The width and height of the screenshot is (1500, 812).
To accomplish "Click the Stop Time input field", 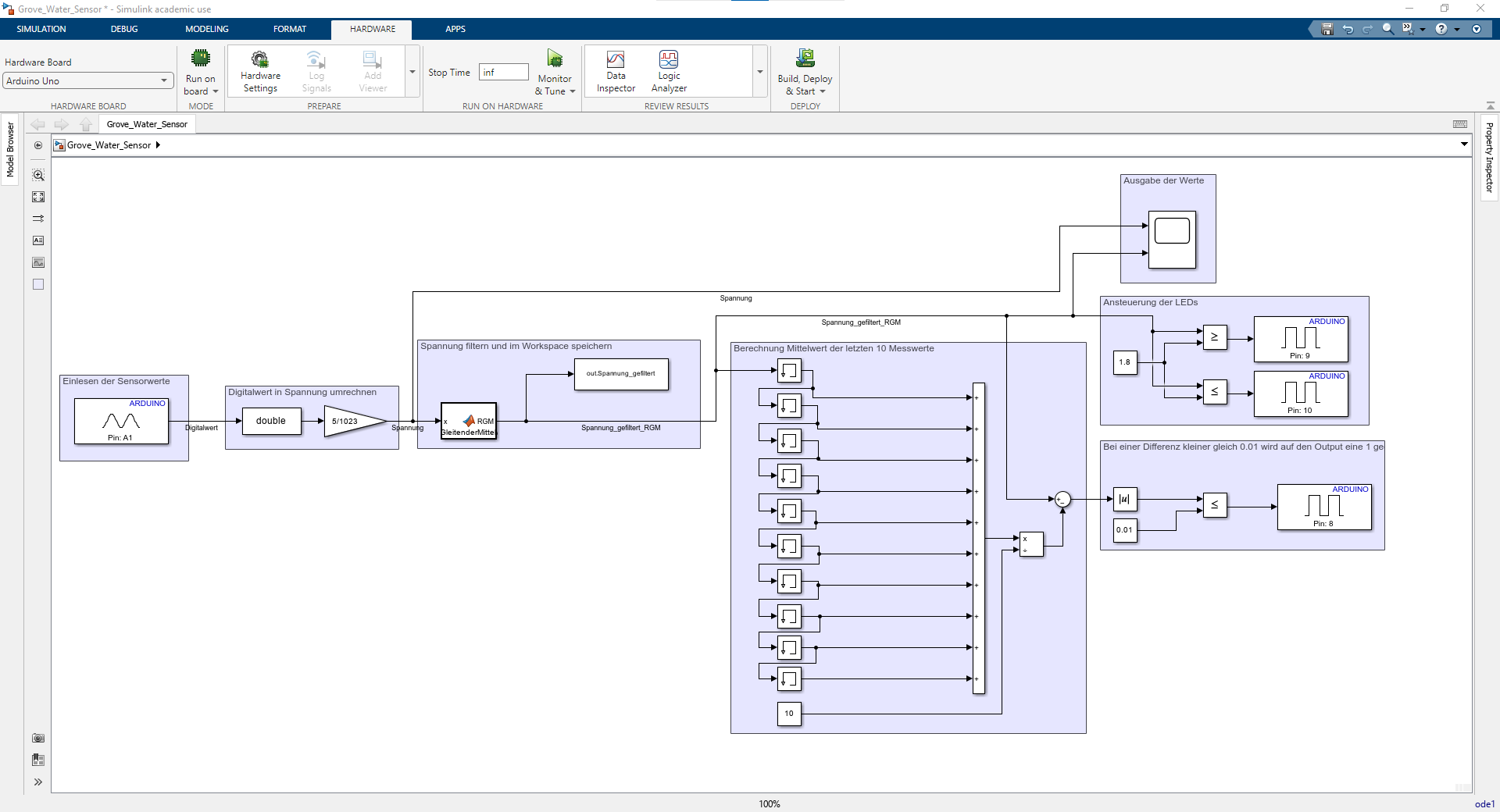I will [x=503, y=73].
